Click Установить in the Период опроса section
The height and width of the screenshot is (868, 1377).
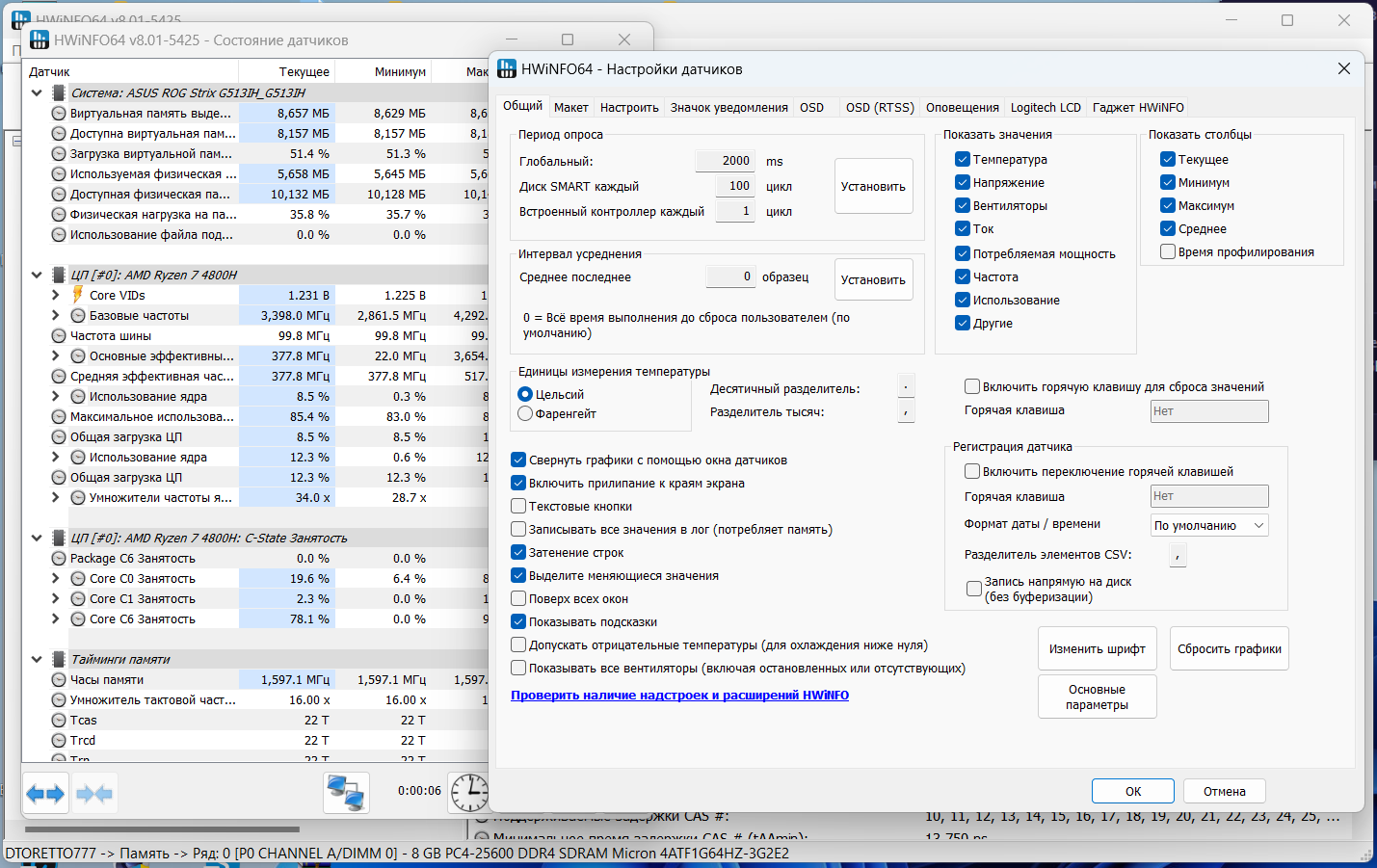pyautogui.click(x=873, y=186)
